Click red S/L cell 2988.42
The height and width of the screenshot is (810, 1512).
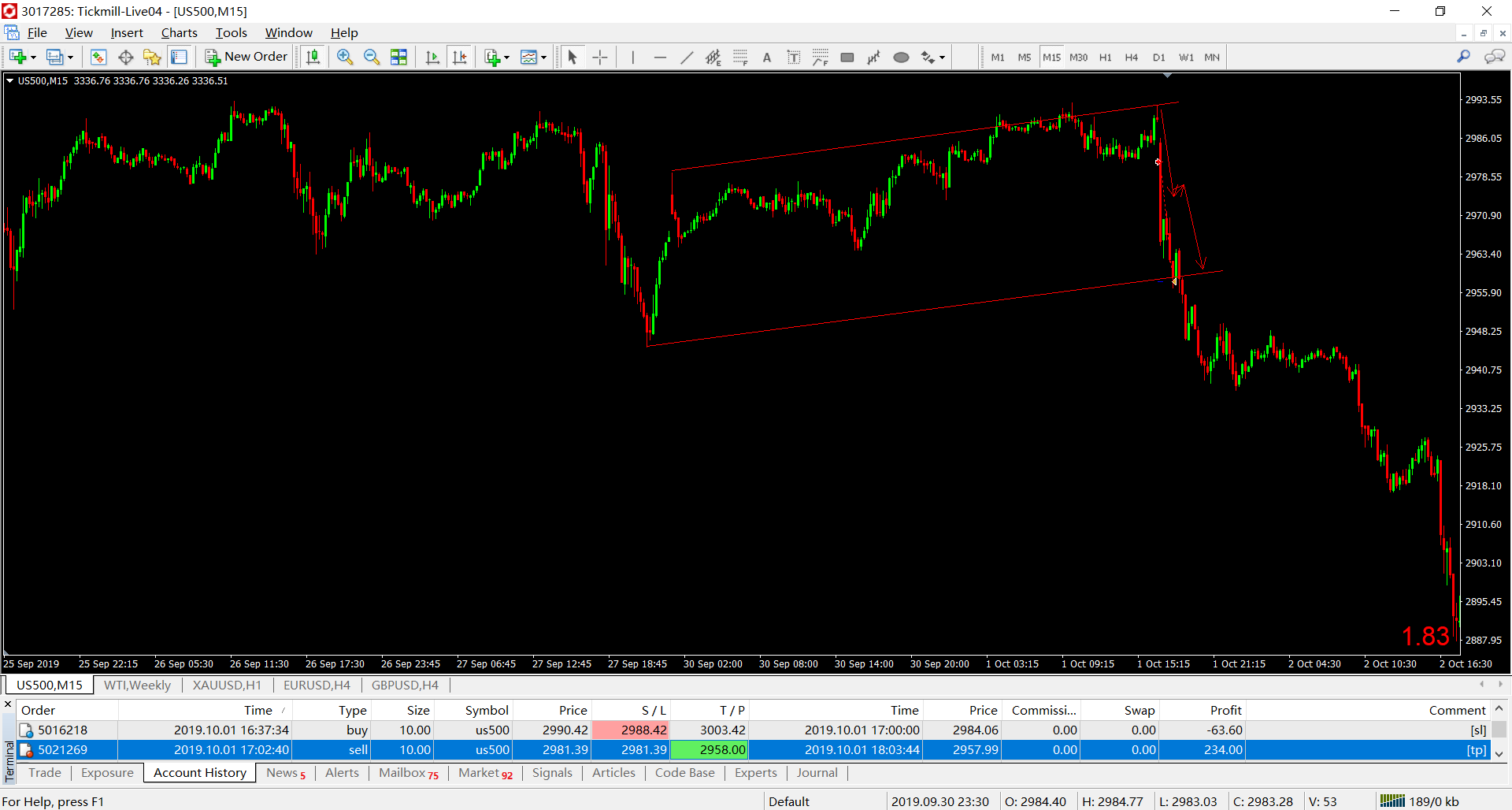[x=630, y=730]
